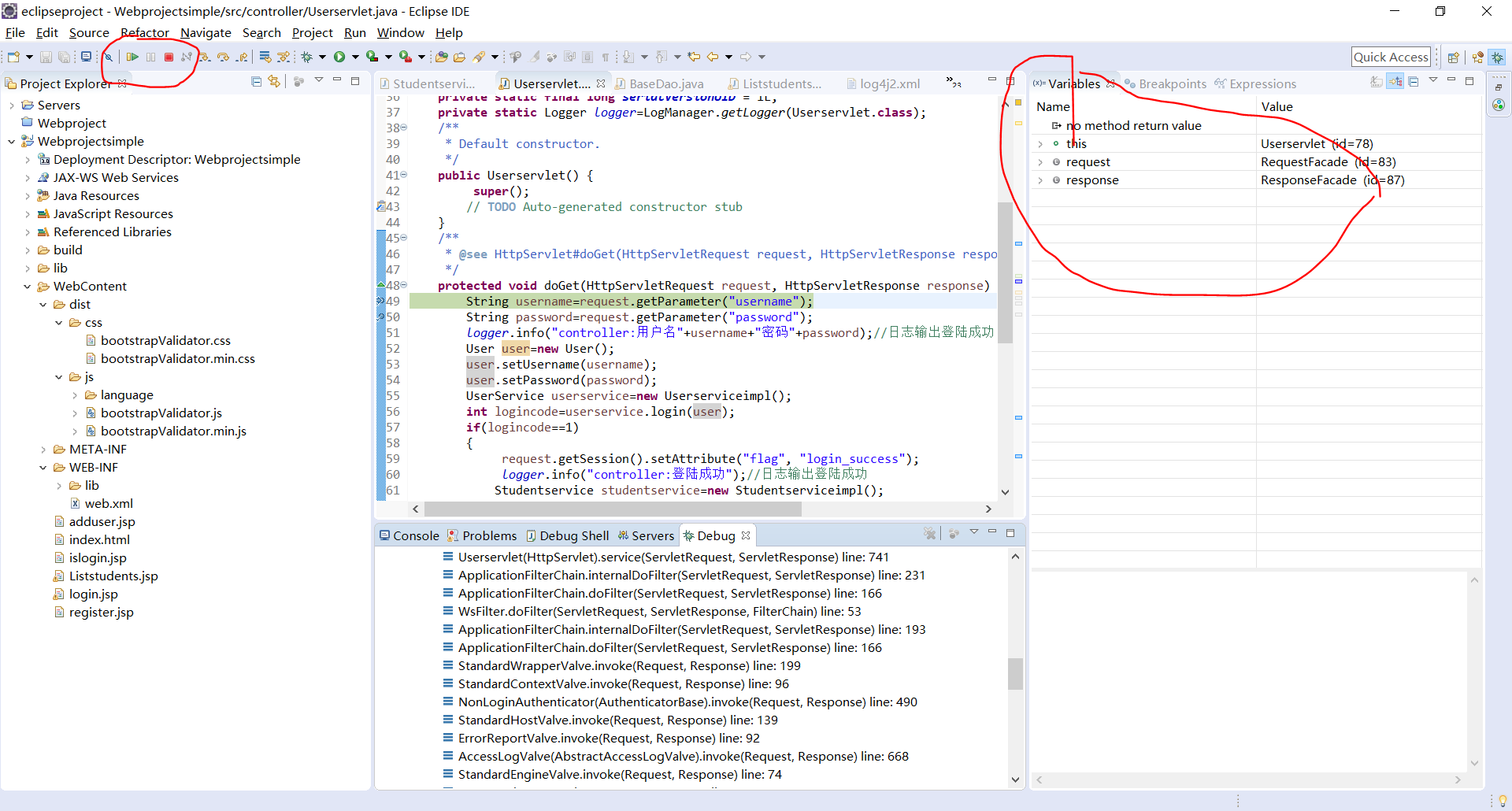Expand the 'request' variable row

[1040, 162]
